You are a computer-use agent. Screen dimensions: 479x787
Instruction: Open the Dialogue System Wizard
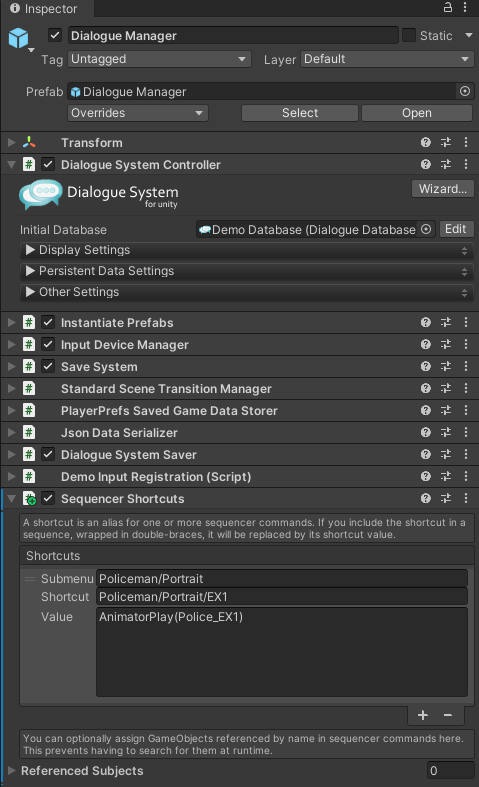coord(443,189)
